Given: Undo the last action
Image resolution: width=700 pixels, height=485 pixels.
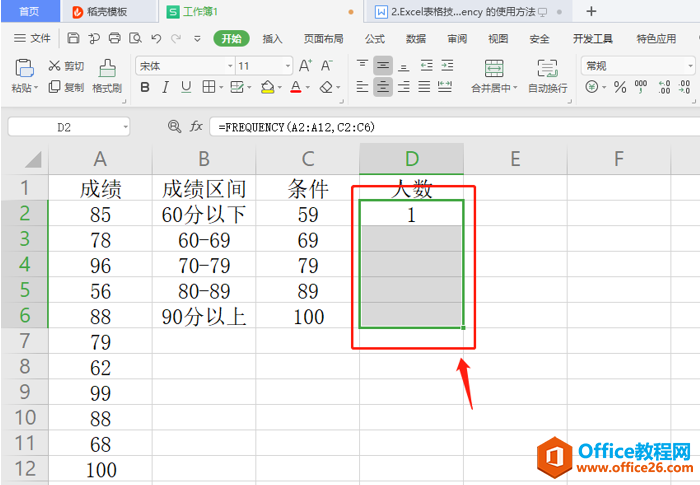Looking at the screenshot, I should pyautogui.click(x=156, y=38).
